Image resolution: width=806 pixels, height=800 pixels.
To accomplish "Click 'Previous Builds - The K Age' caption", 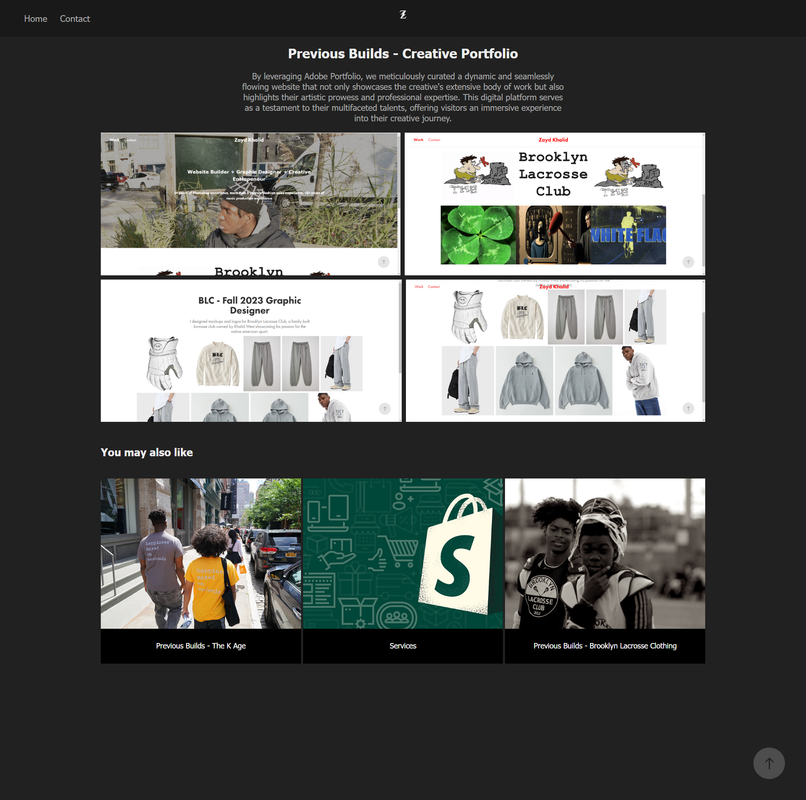I will tap(201, 646).
